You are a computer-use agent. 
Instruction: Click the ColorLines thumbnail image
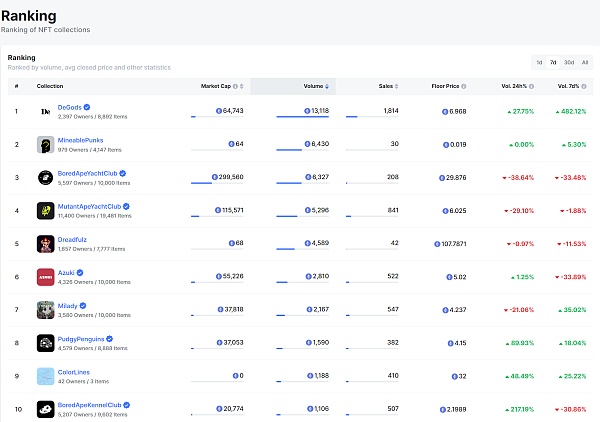coord(45,376)
